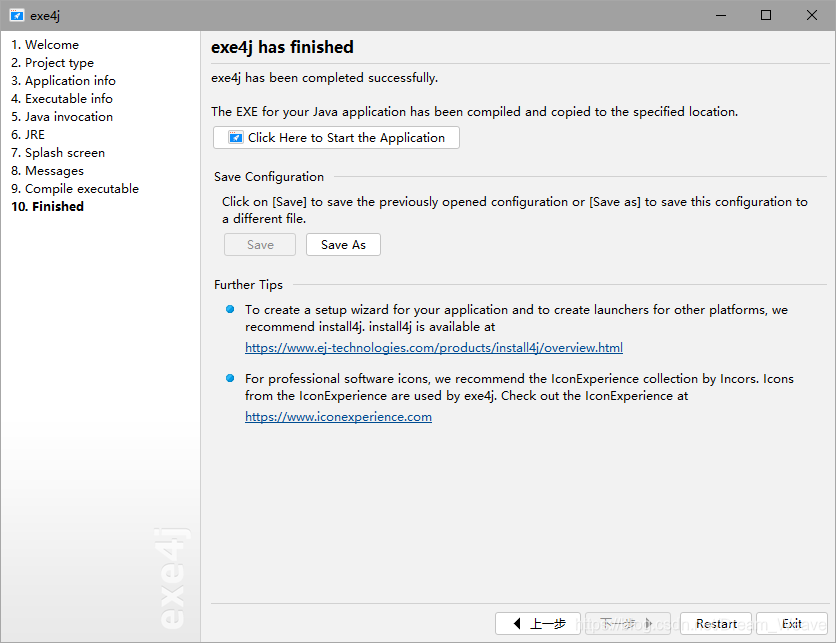Select the Application info step
Viewport: 836px width, 643px height.
pyautogui.click(x=63, y=81)
